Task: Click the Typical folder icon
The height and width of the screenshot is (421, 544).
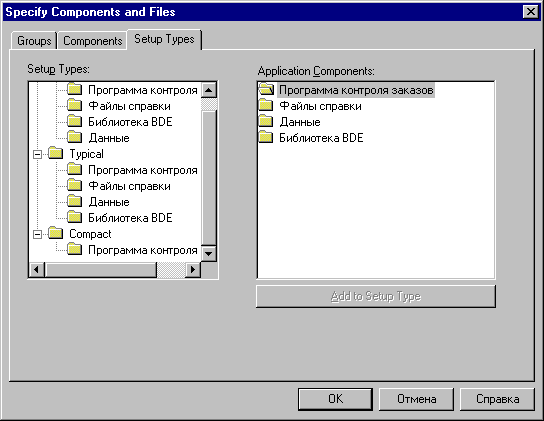Action: click(x=56, y=153)
